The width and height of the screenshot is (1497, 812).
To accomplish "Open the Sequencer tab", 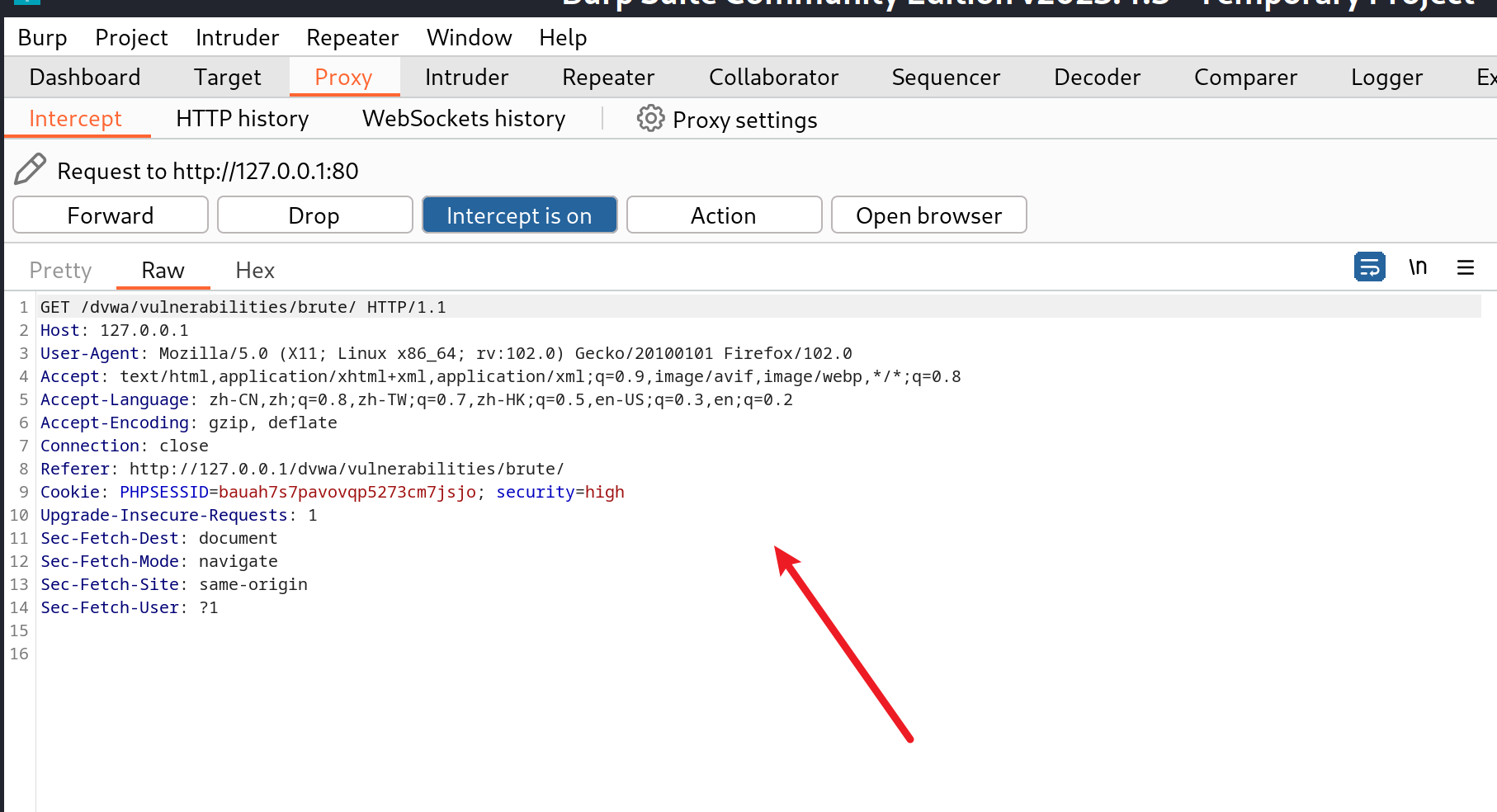I will tap(946, 77).
